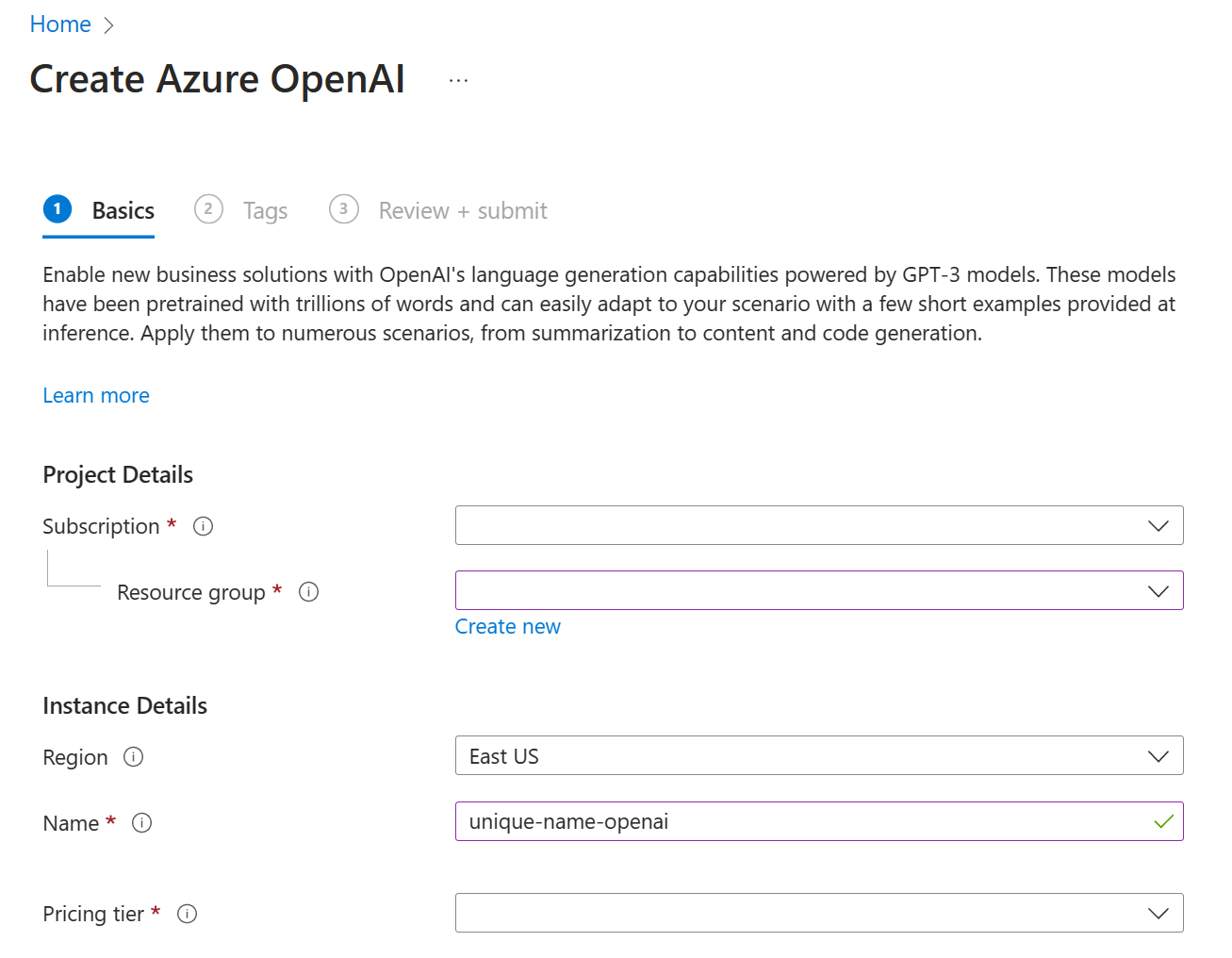Open the ellipsis more options menu
Viewport: 1232px width, 958px height.
pos(458,81)
